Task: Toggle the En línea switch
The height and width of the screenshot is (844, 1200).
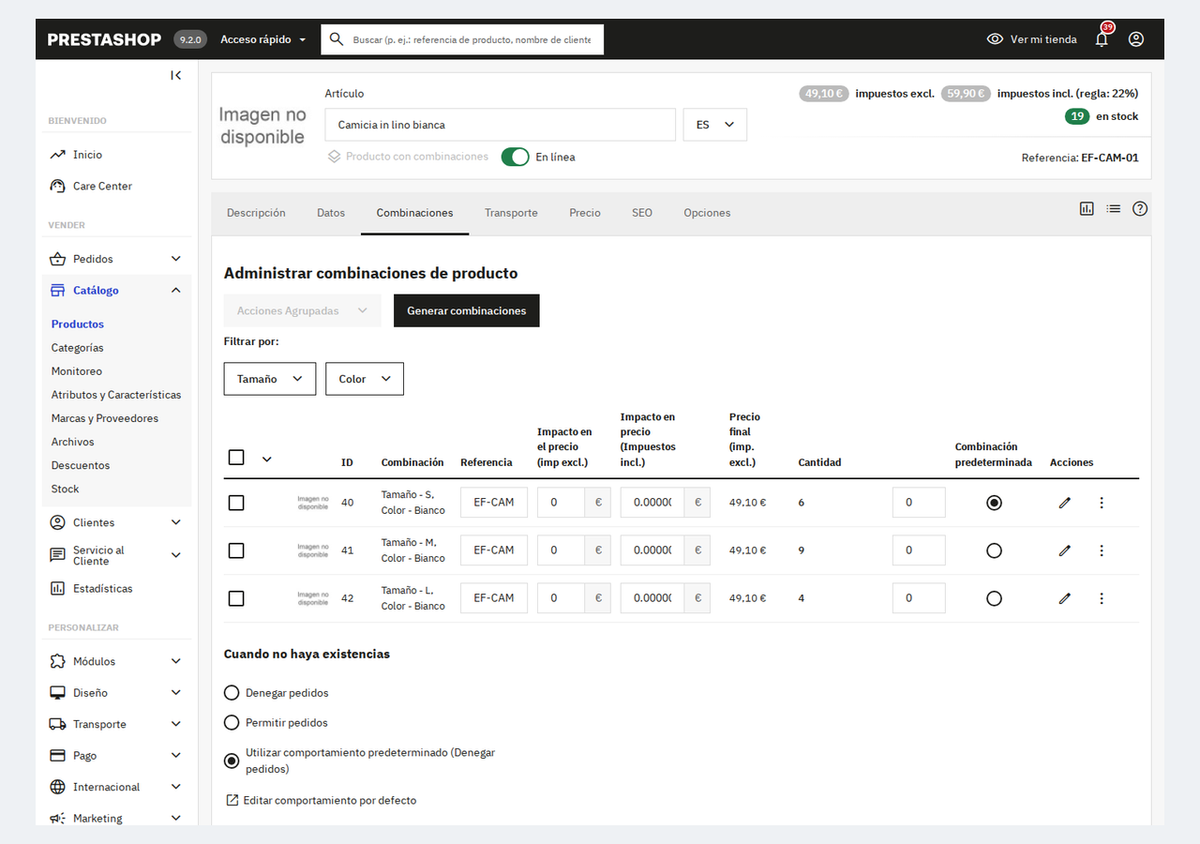Action: tap(515, 157)
